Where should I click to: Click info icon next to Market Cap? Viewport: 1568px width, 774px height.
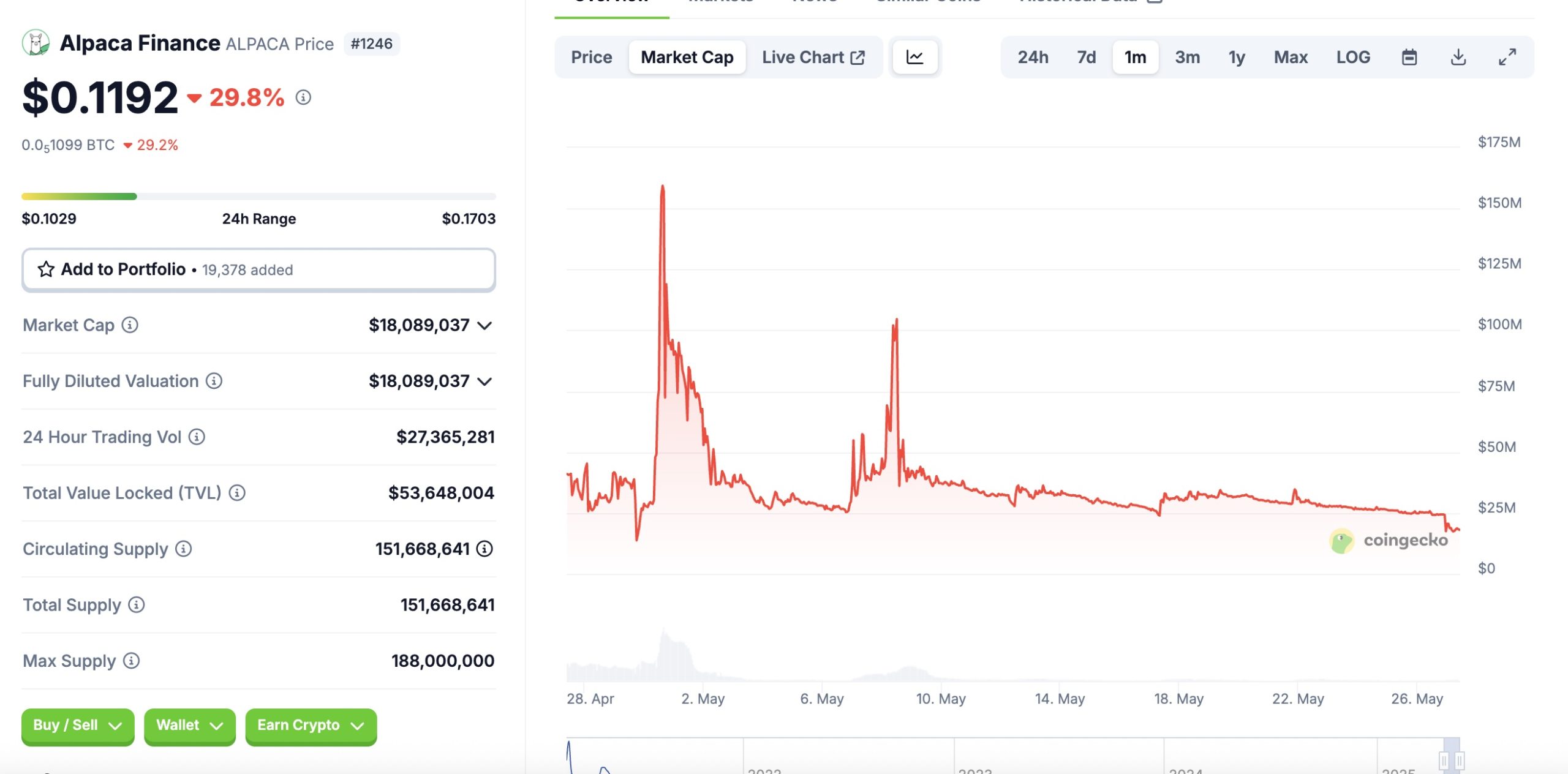[130, 325]
